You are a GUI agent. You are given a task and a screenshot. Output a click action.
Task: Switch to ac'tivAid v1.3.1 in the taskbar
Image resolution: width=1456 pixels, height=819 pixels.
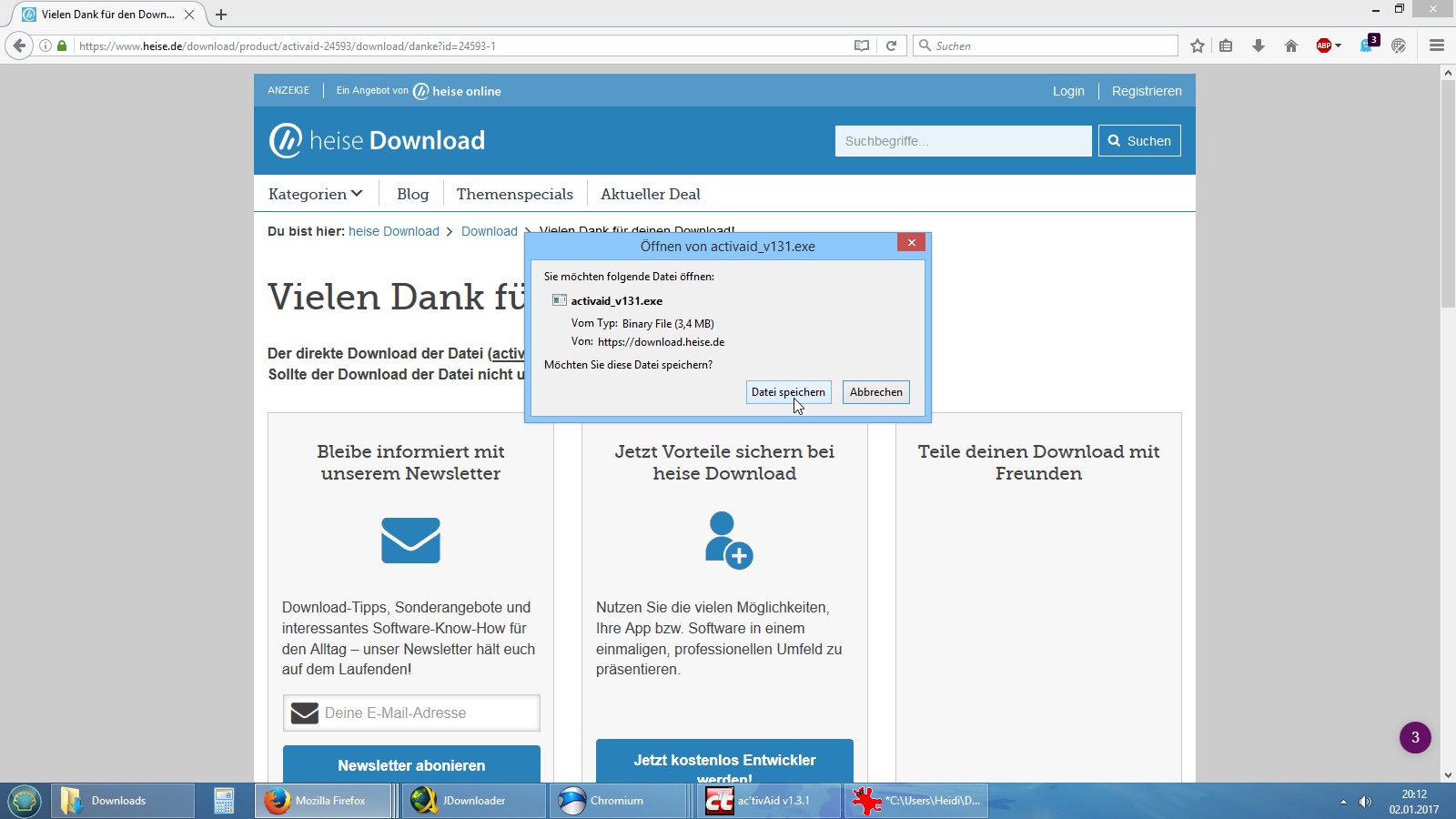(769, 801)
